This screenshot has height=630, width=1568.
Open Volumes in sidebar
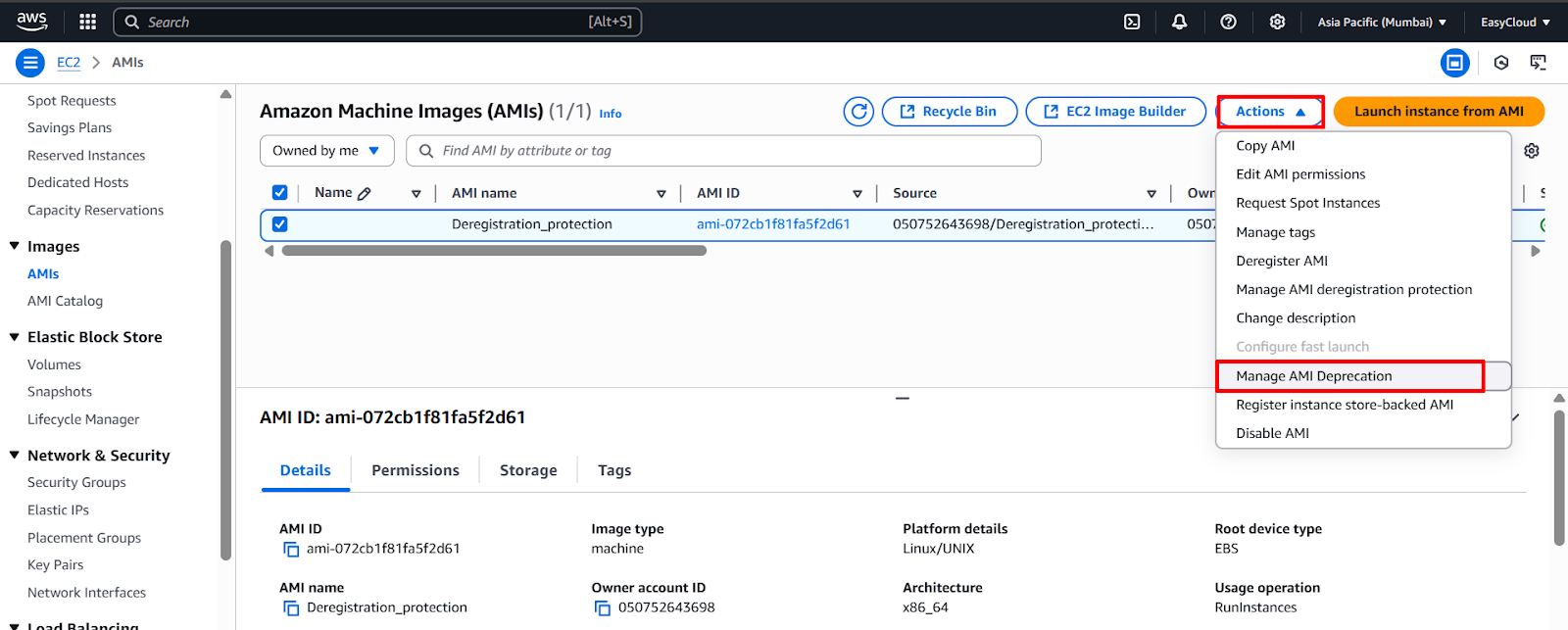point(54,364)
